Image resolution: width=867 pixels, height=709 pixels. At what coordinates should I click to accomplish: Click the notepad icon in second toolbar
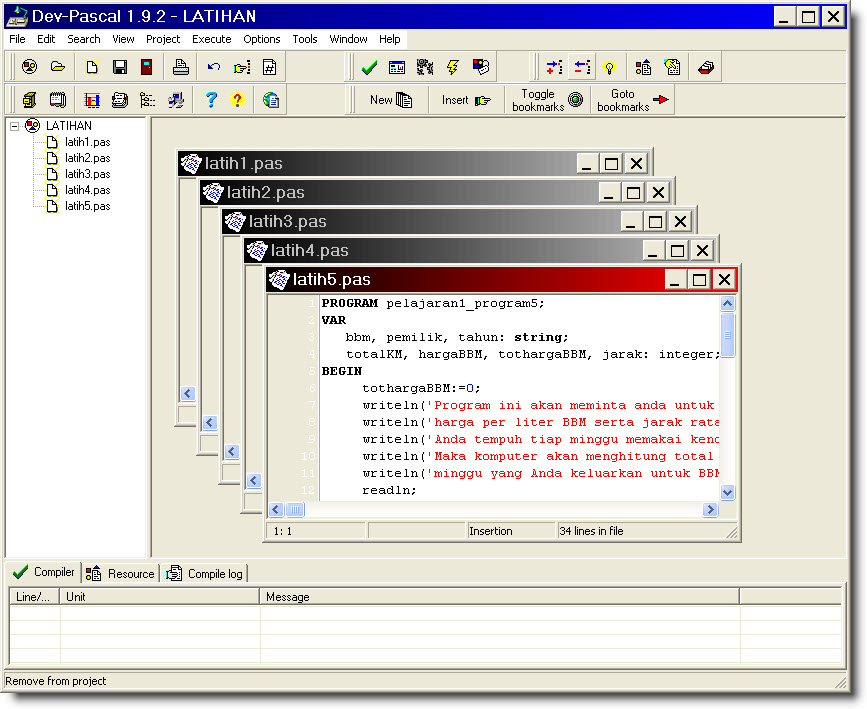tap(58, 100)
